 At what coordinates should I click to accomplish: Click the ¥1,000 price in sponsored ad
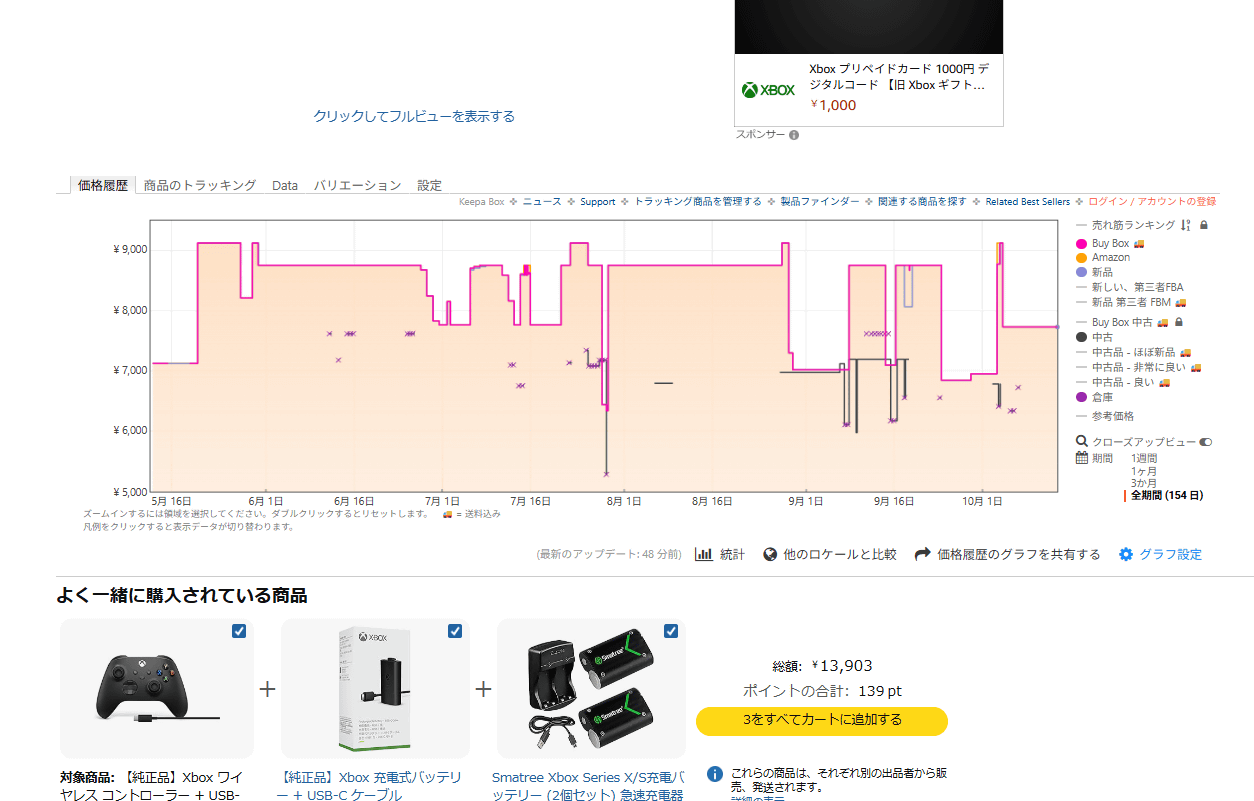point(833,105)
